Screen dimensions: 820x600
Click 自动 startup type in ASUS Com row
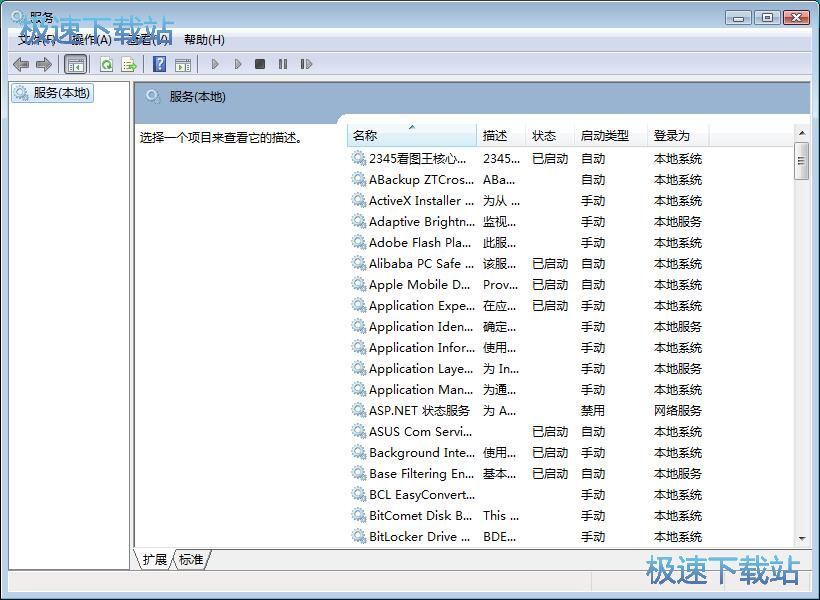[x=593, y=432]
